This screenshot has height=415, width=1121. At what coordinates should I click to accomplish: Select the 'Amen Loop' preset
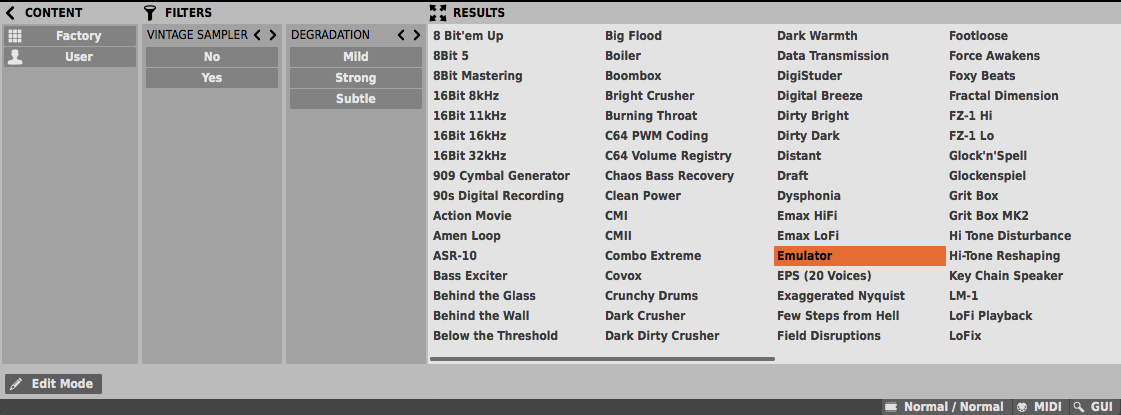coord(467,236)
